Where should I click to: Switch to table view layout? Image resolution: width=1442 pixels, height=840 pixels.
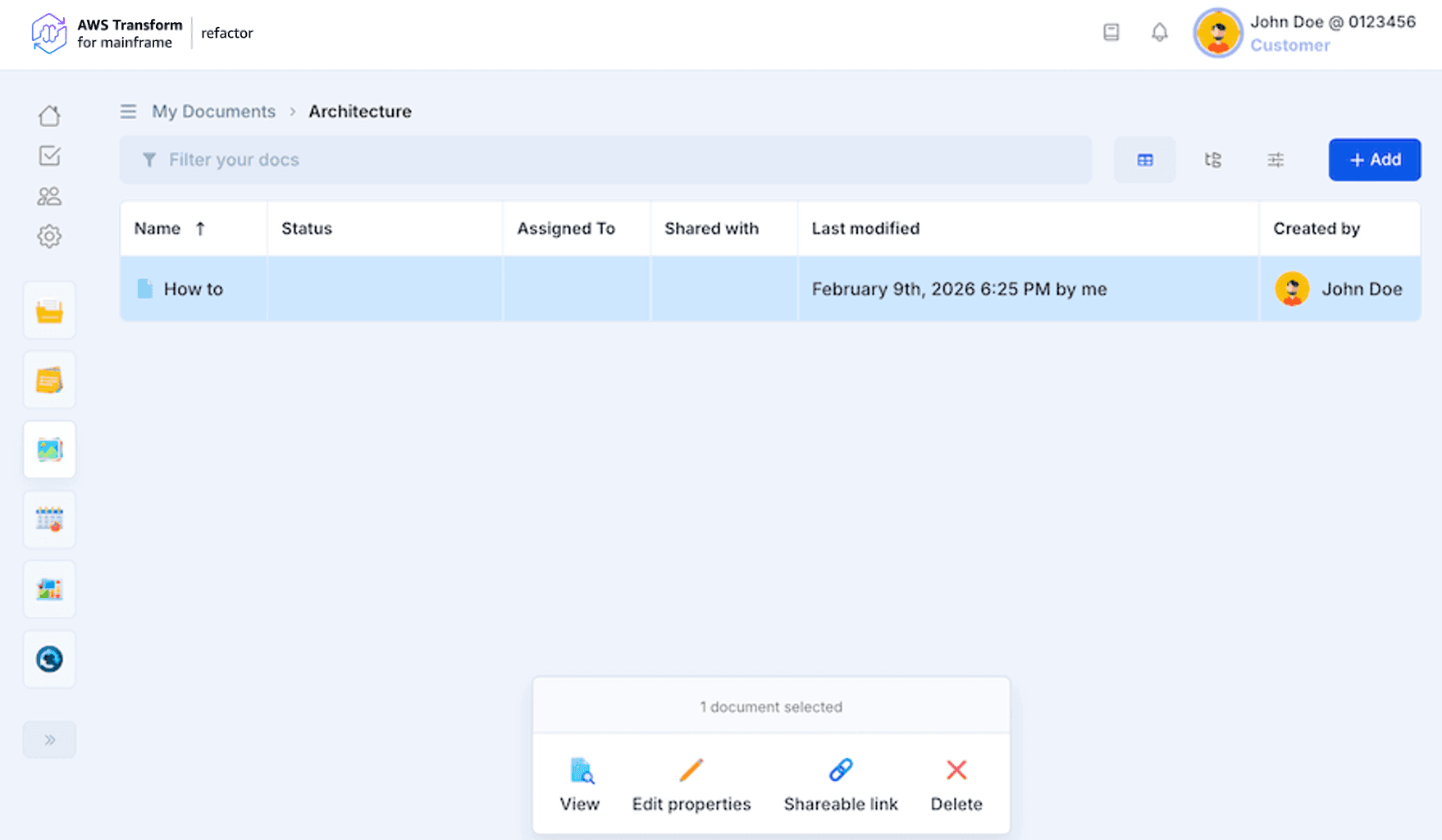(x=1145, y=160)
